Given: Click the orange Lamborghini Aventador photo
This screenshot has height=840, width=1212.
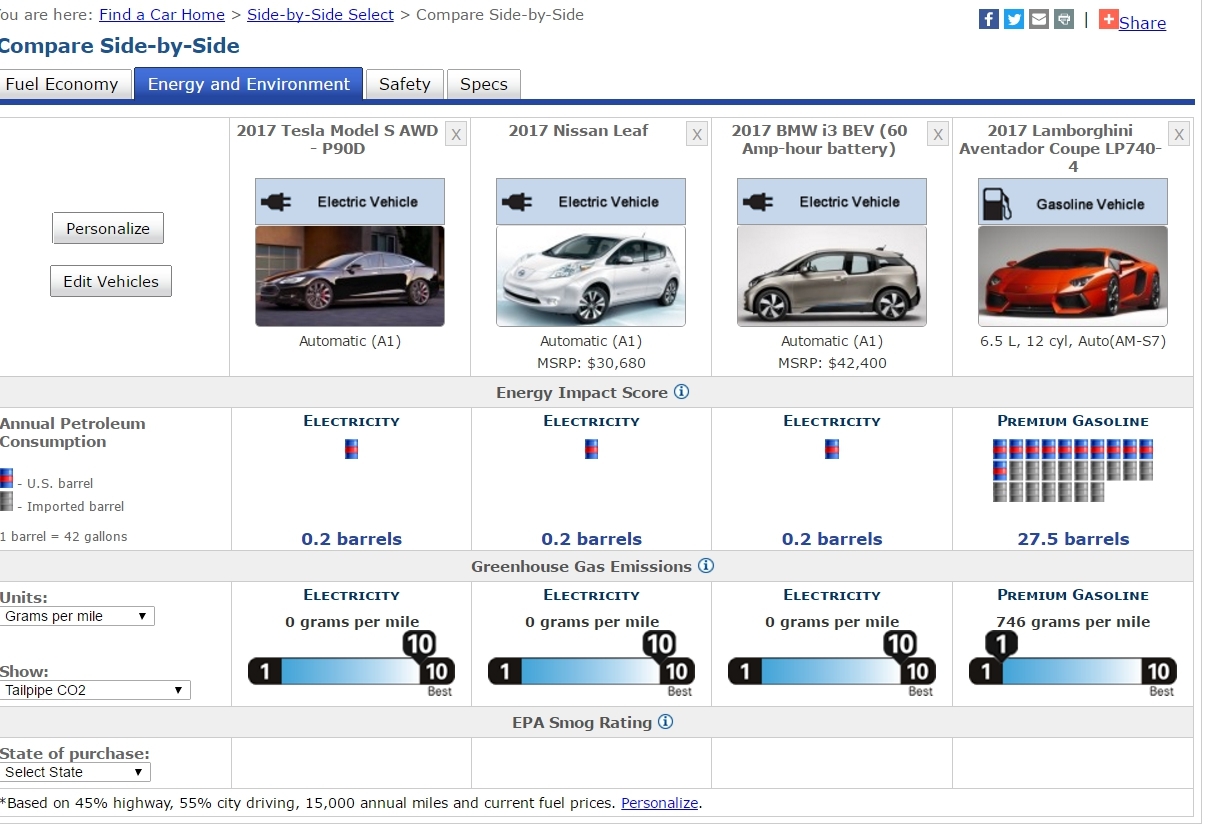Looking at the screenshot, I should coord(1073,276).
